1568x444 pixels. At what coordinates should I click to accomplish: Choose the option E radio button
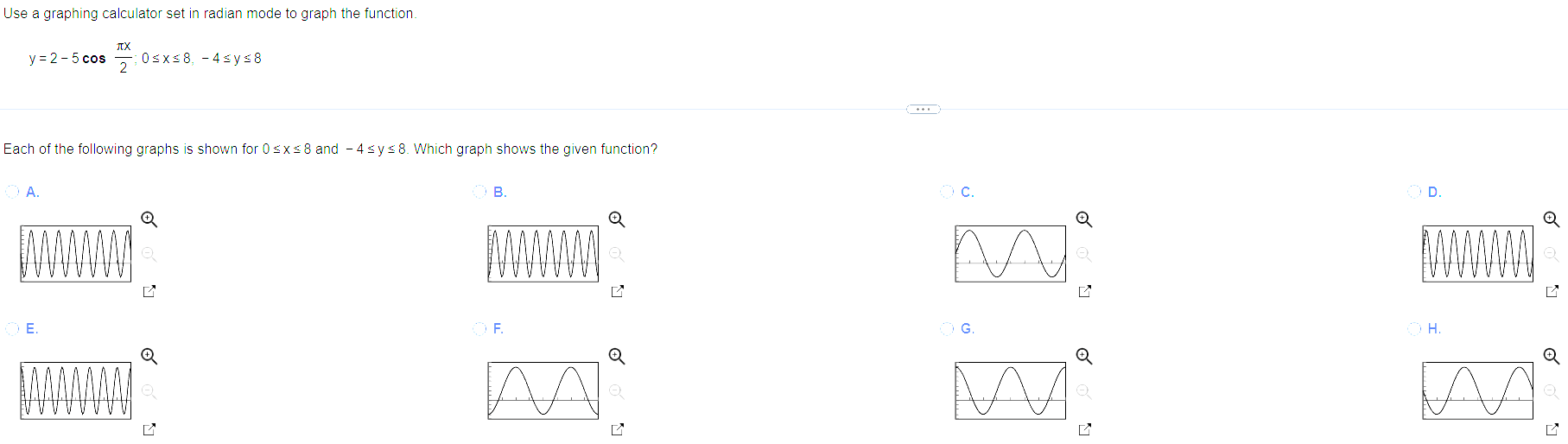point(12,328)
